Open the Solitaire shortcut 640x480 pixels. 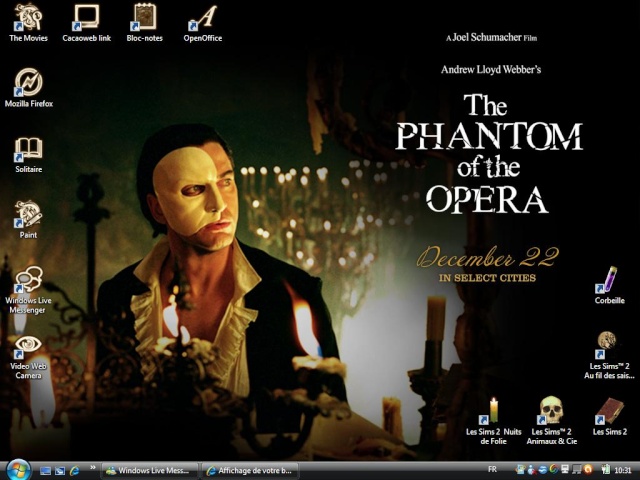pos(29,154)
